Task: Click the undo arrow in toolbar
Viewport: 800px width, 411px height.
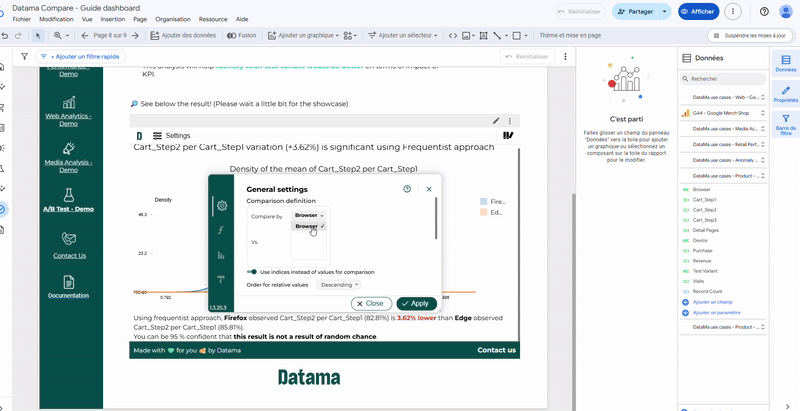Action: pos(5,36)
